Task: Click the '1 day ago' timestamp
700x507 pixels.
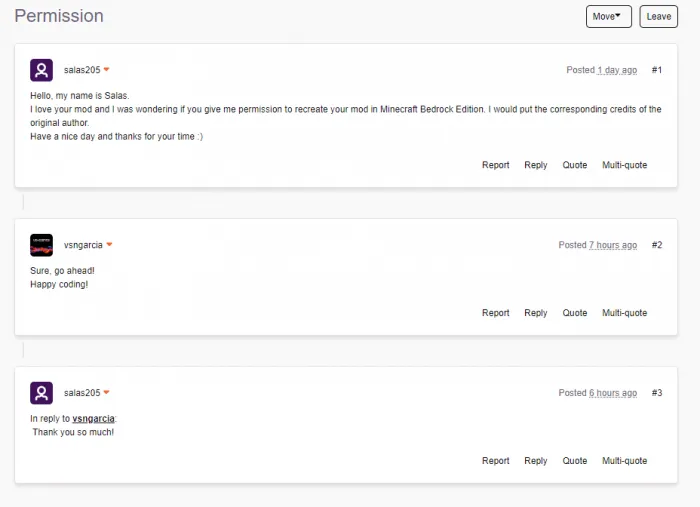Action: pos(617,70)
